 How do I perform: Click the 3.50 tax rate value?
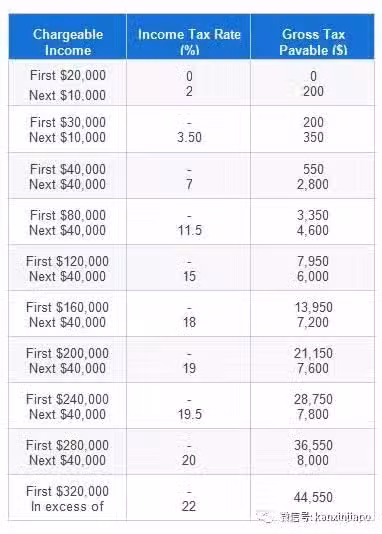coord(189,138)
